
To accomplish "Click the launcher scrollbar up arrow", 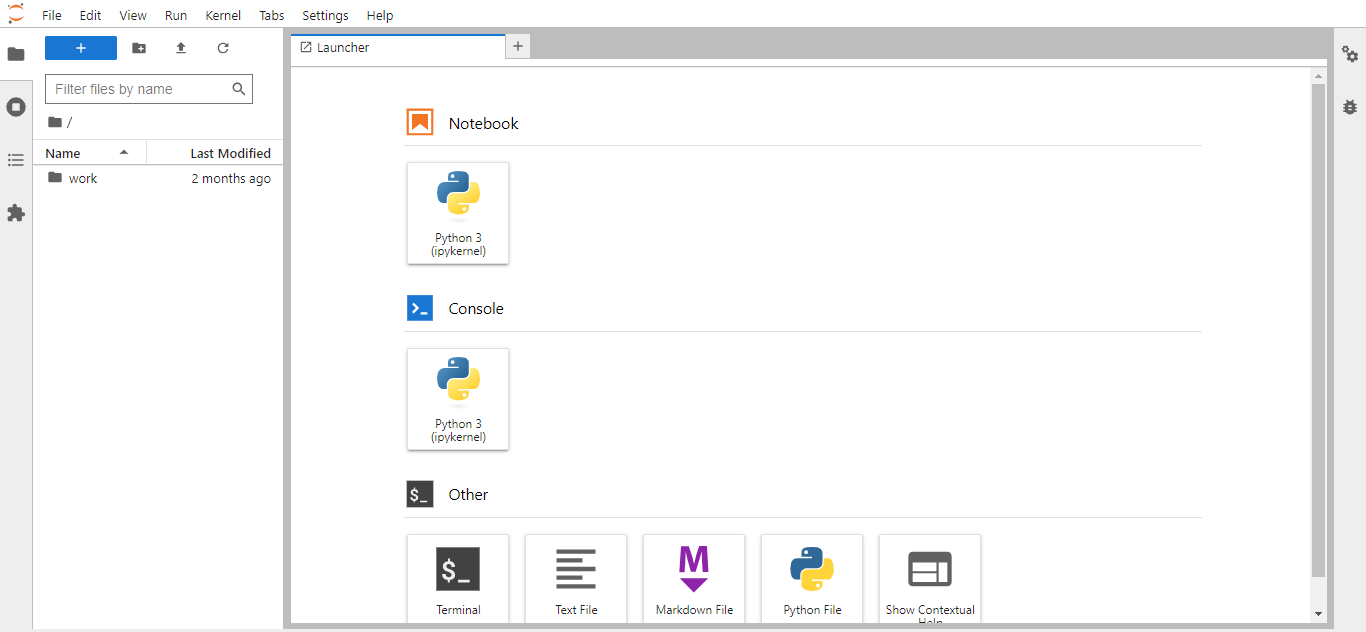I will 1318,76.
